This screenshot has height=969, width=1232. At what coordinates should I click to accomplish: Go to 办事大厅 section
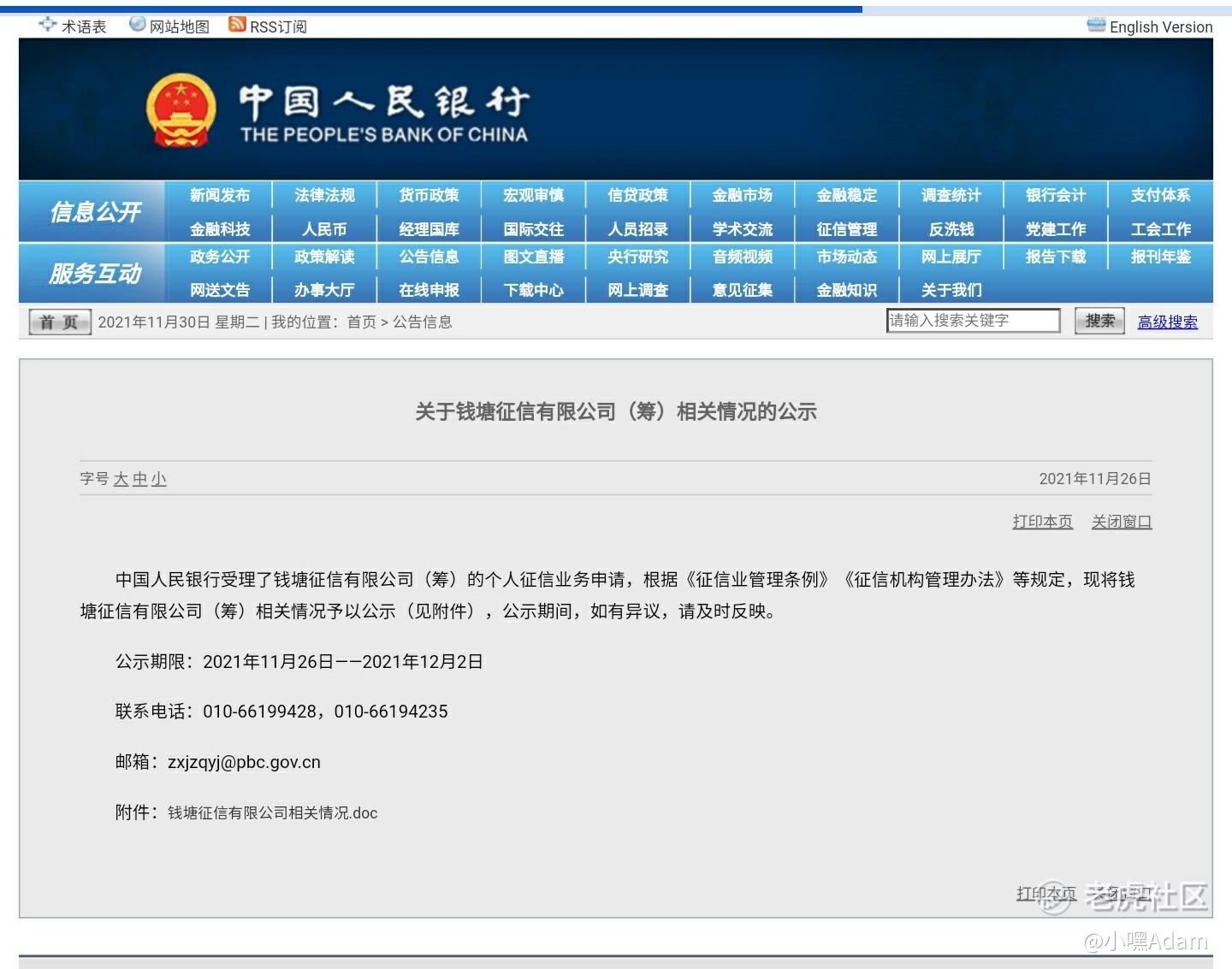324,290
